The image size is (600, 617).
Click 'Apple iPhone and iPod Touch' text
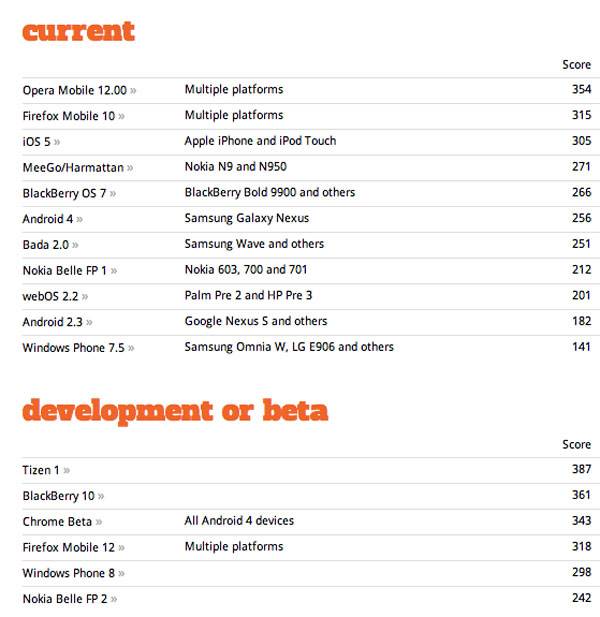[x=260, y=141]
